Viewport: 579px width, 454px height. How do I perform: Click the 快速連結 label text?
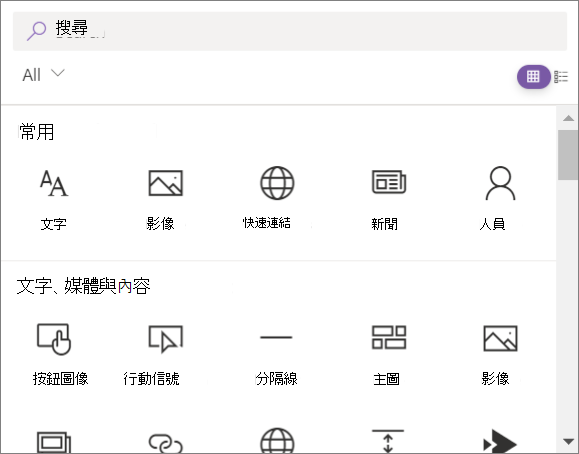point(267,223)
